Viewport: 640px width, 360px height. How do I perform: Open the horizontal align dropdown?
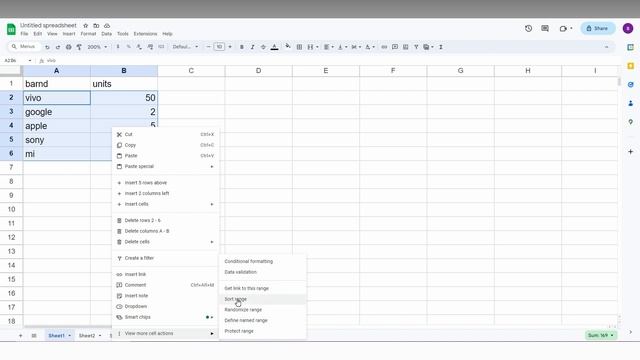coord(329,47)
